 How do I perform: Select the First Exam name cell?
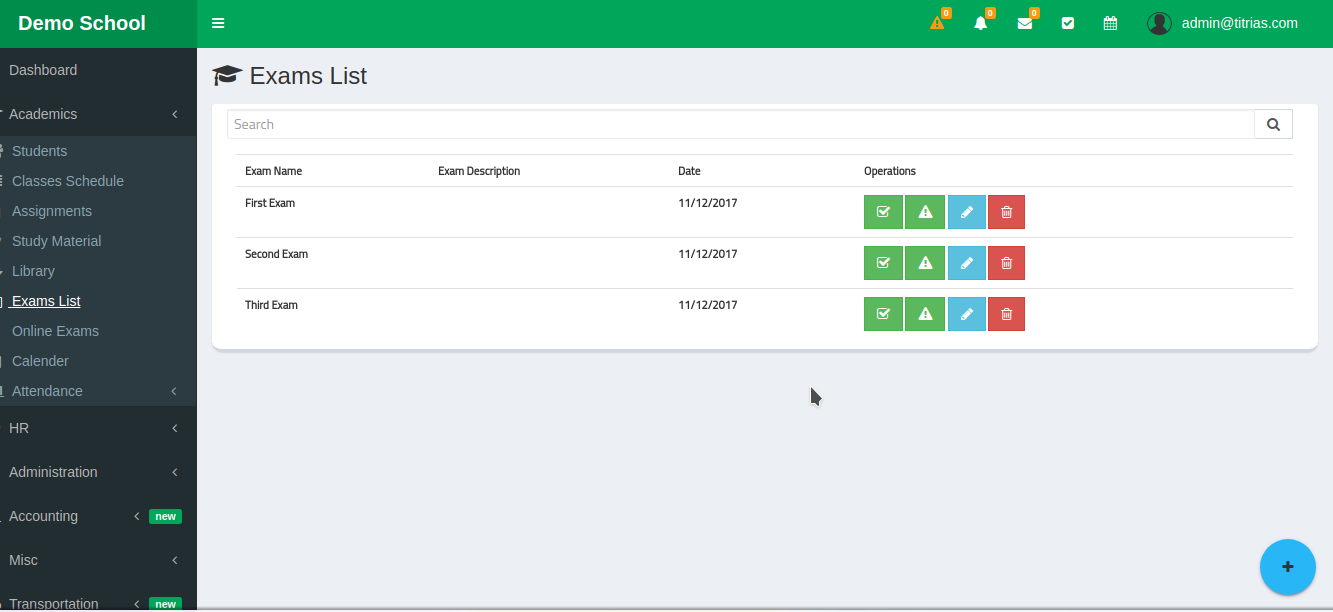click(x=270, y=203)
